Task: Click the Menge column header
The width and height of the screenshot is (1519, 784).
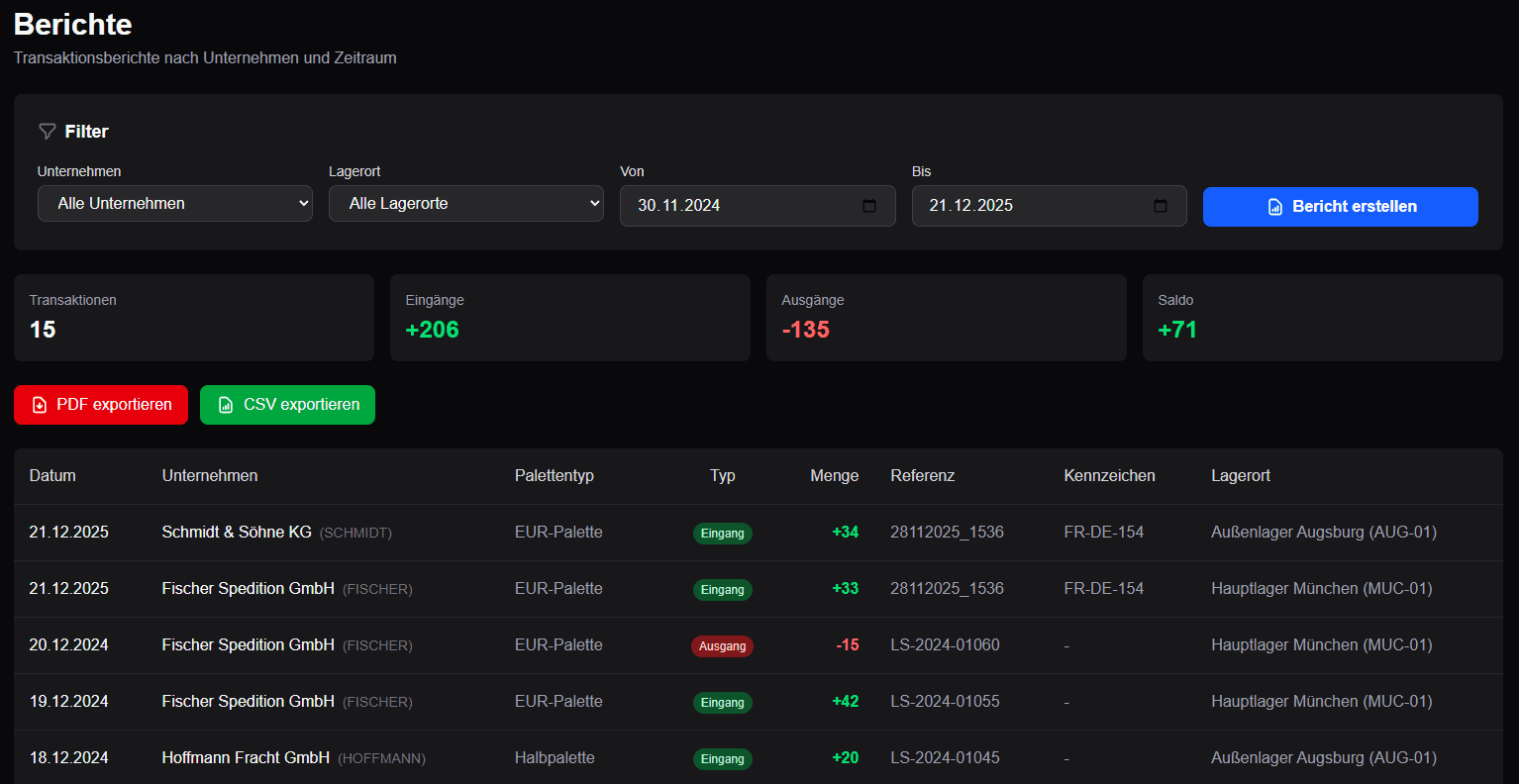Action: (834, 476)
